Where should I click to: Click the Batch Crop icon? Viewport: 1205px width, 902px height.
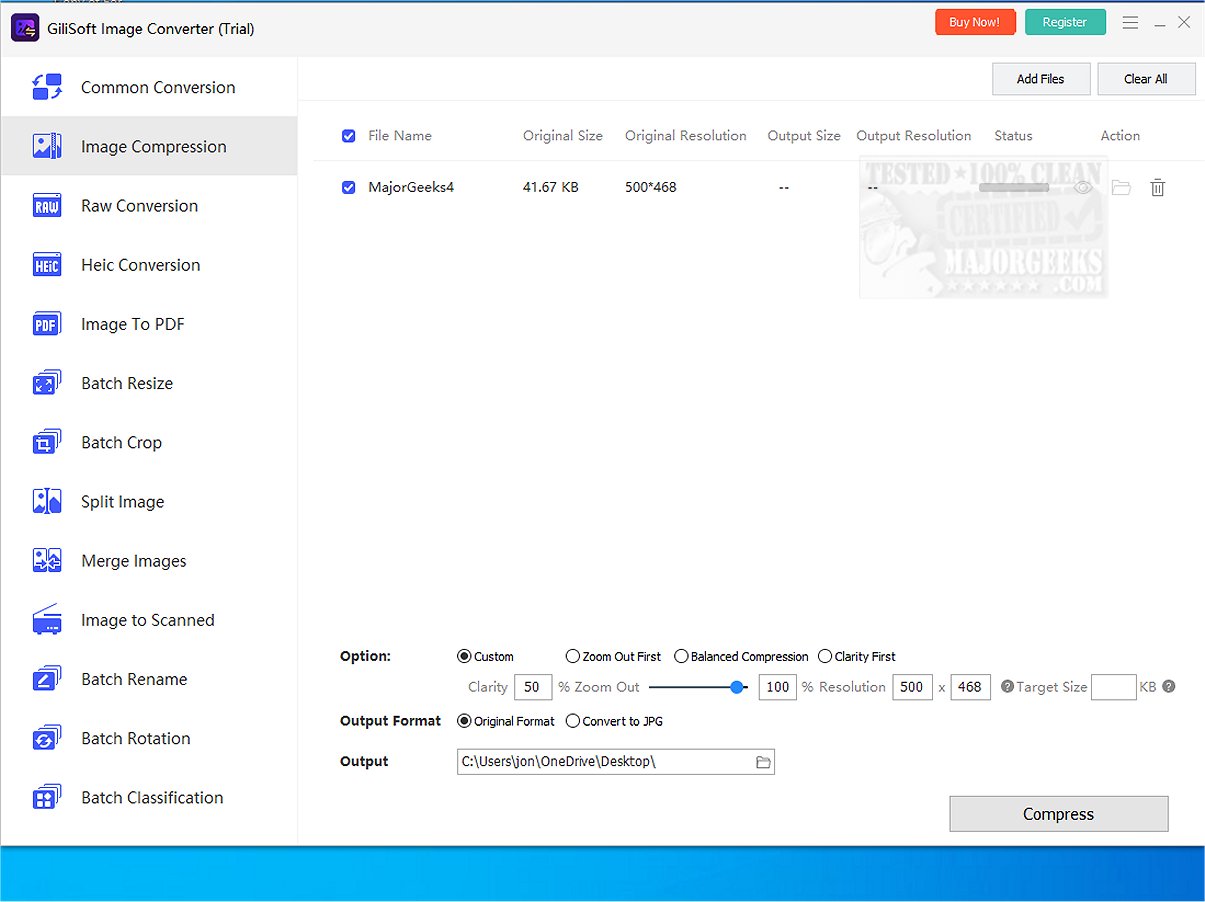pyautogui.click(x=47, y=442)
